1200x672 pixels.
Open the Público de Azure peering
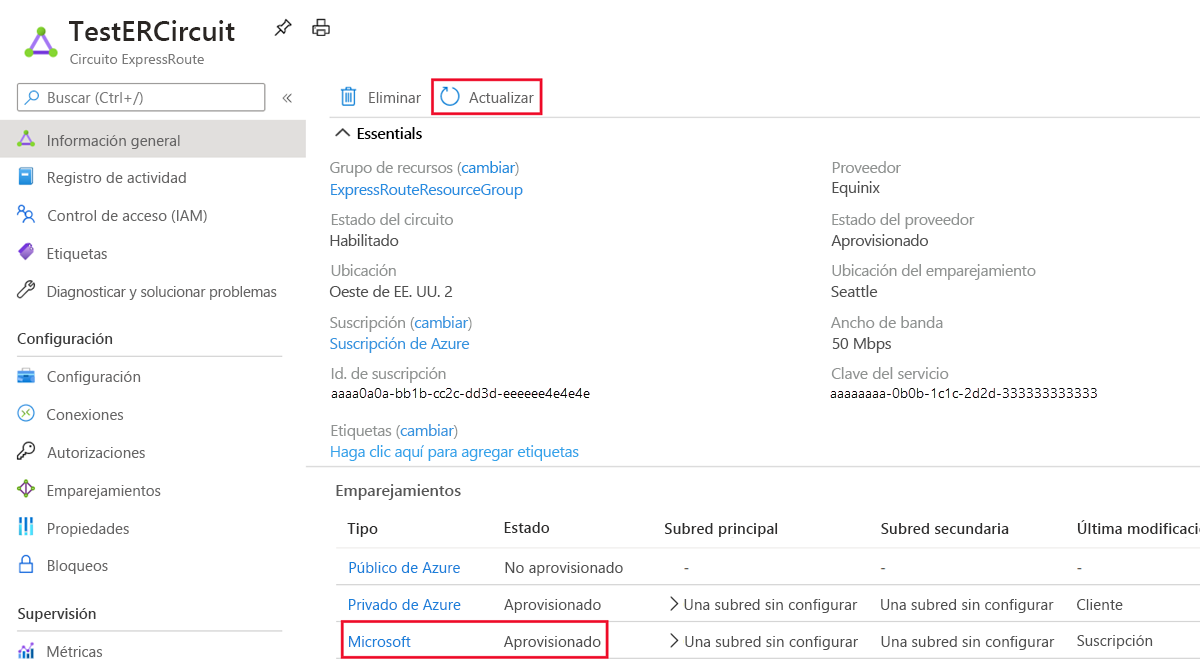[x=404, y=568]
